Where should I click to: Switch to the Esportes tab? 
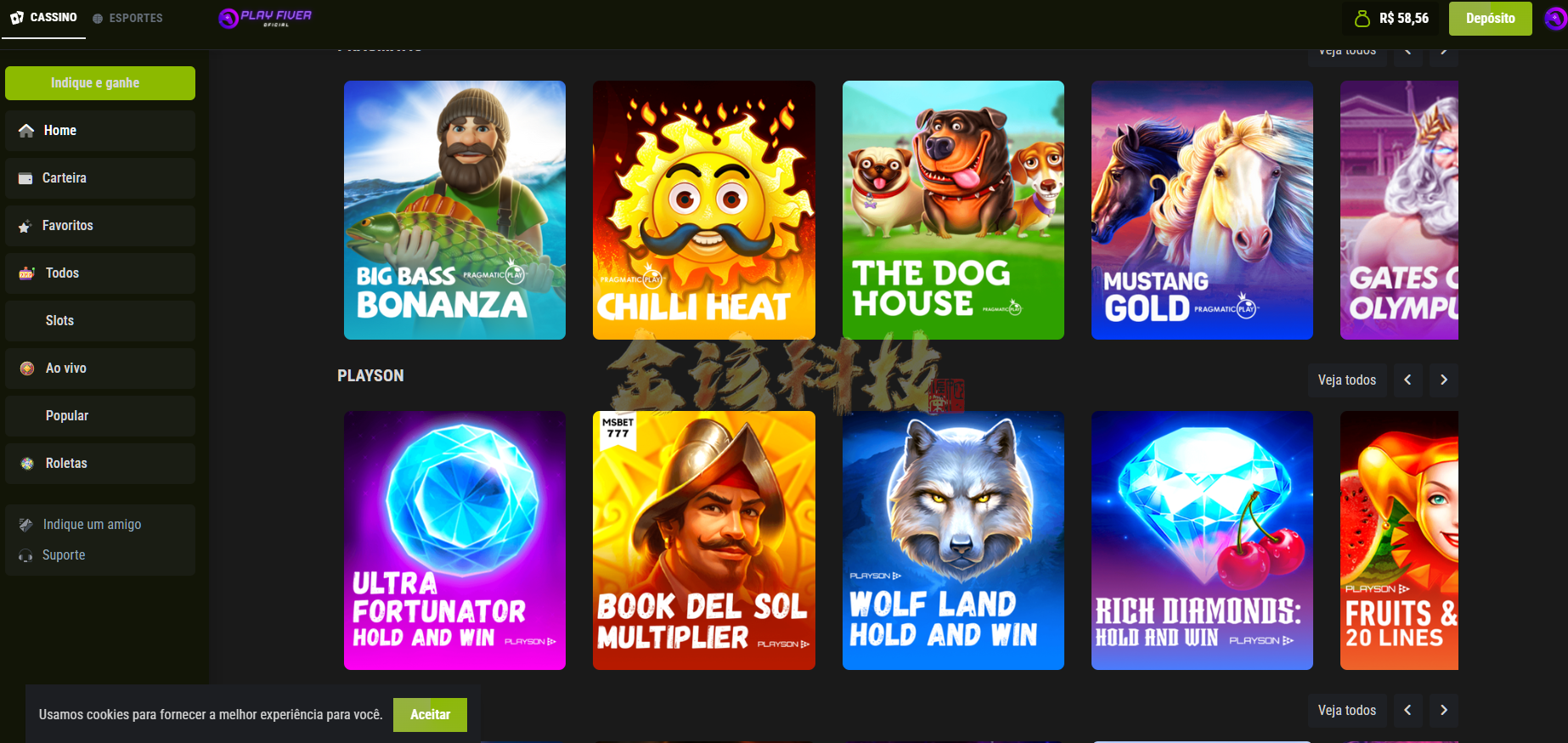click(127, 18)
